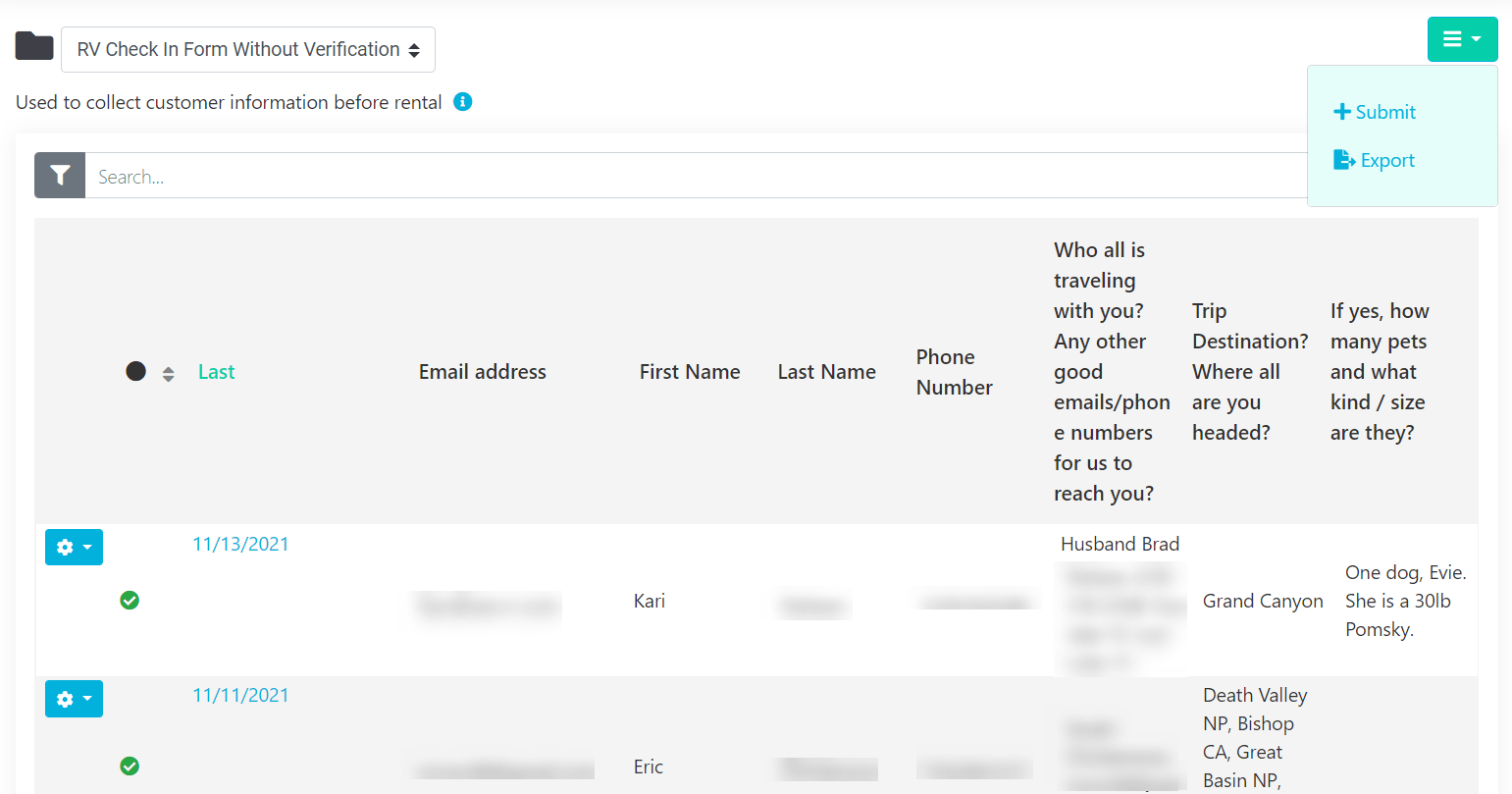Click the blue info icon beside description
The width and height of the screenshot is (1512, 794).
(x=463, y=102)
